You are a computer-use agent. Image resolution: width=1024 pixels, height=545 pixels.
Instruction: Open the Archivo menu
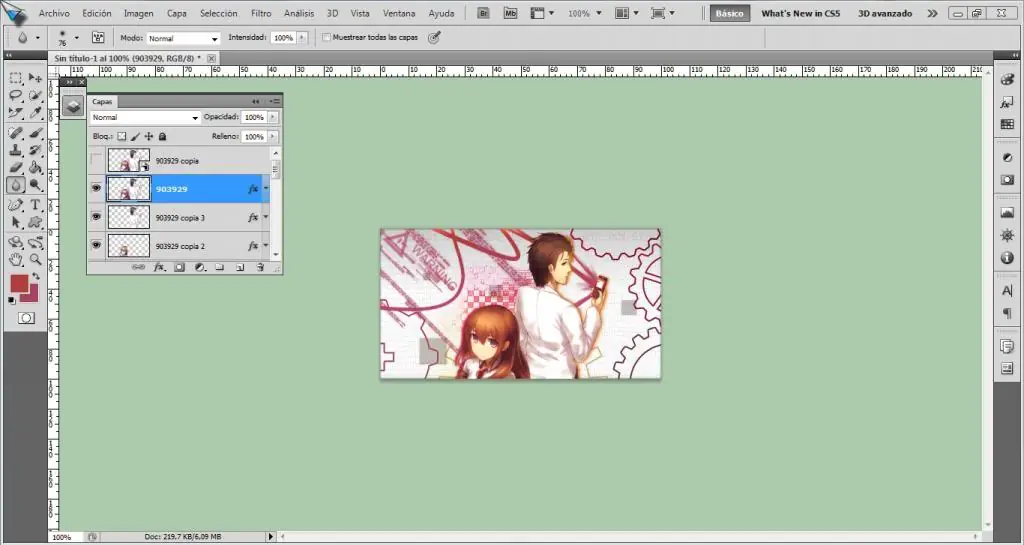54,13
